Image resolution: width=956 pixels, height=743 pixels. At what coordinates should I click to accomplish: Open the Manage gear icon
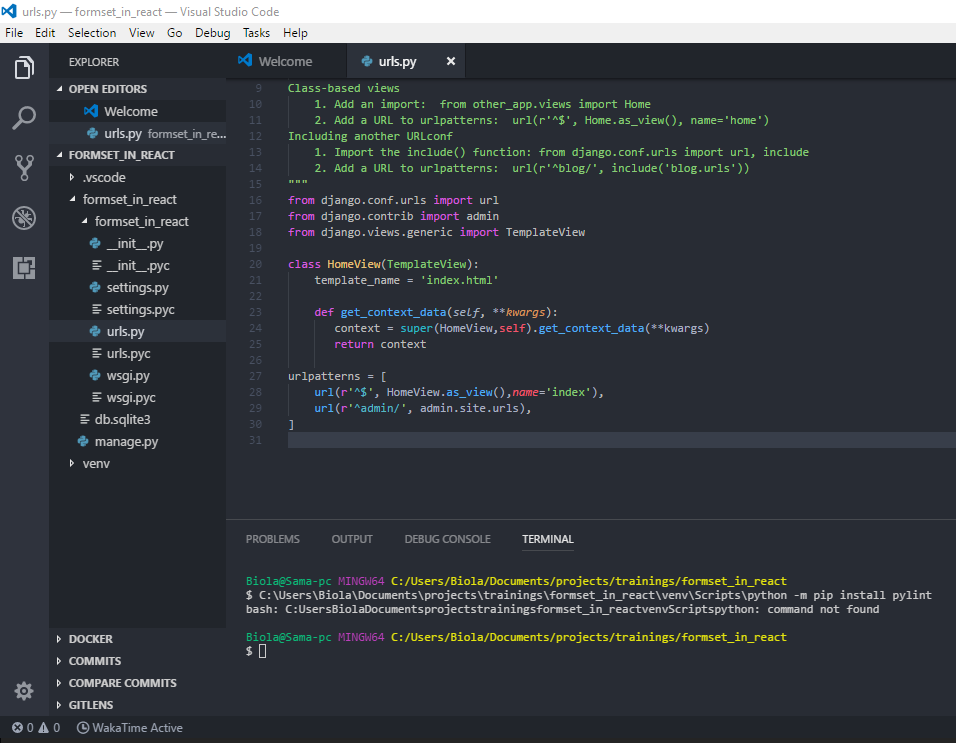[x=24, y=690]
